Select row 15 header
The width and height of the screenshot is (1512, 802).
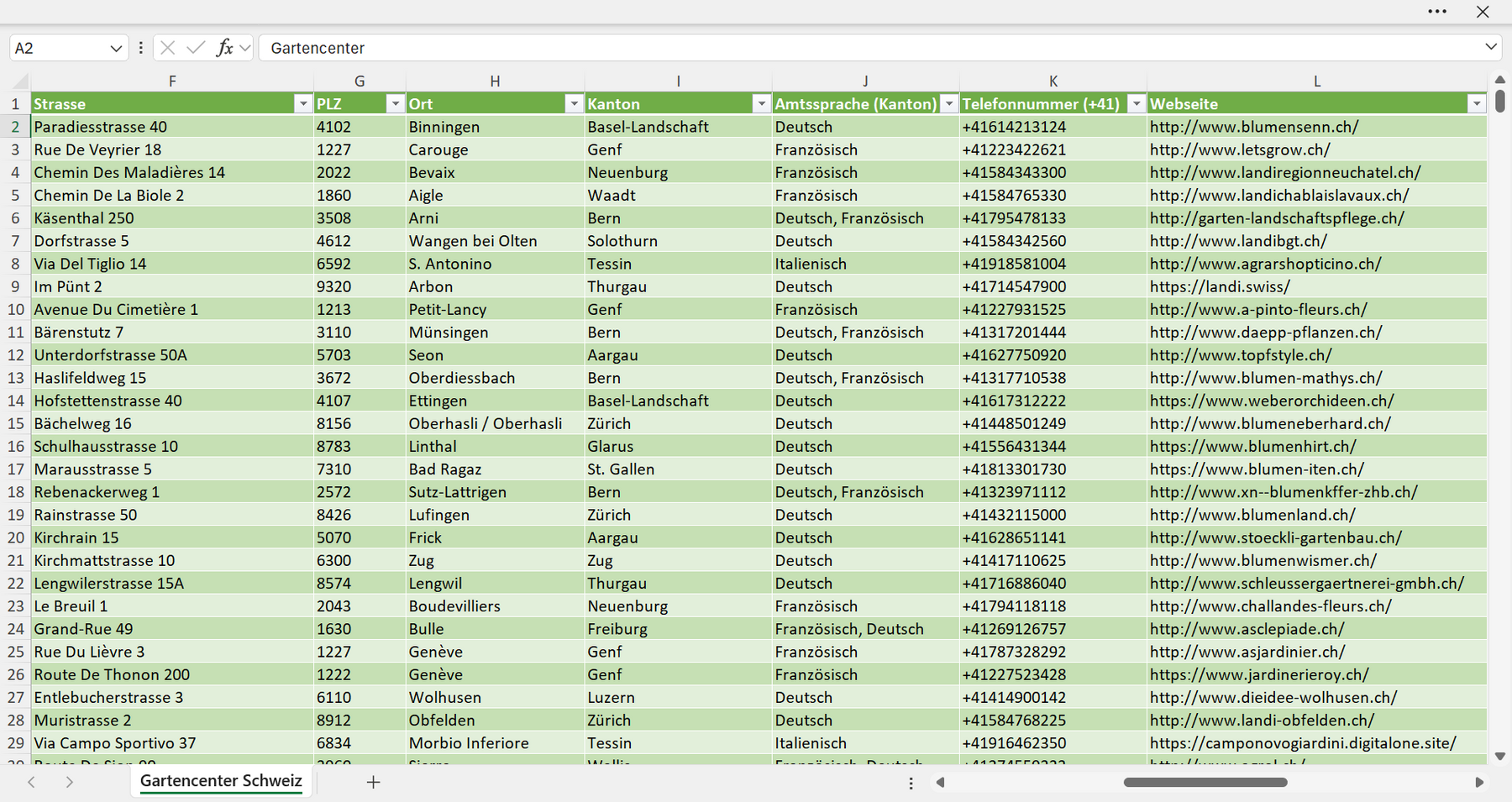click(15, 423)
